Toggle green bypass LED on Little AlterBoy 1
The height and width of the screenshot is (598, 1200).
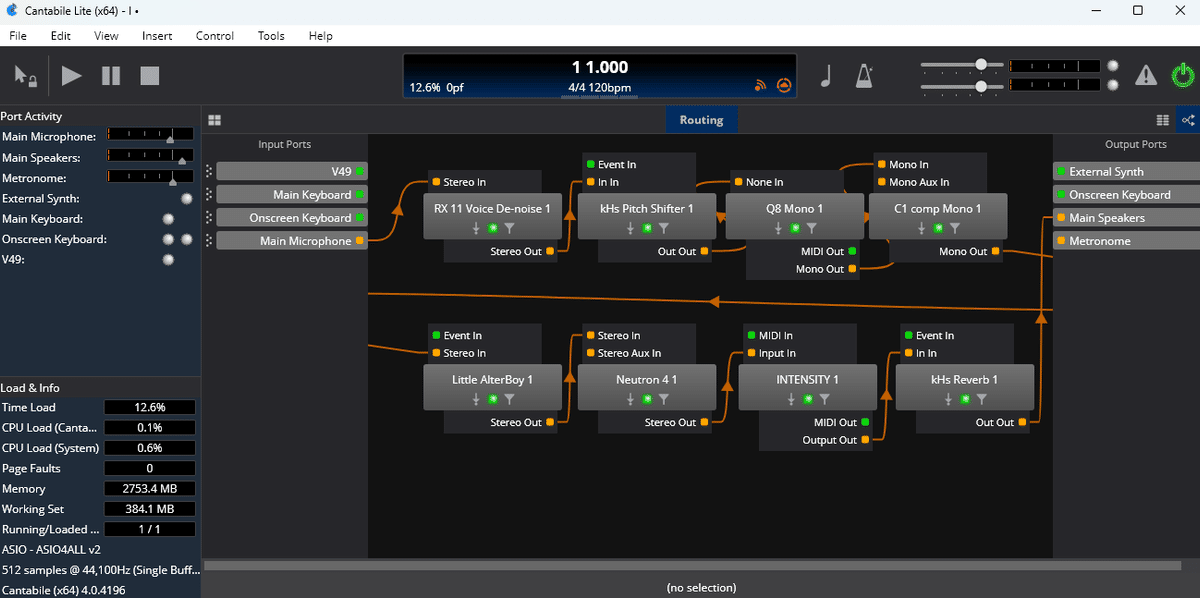point(493,399)
